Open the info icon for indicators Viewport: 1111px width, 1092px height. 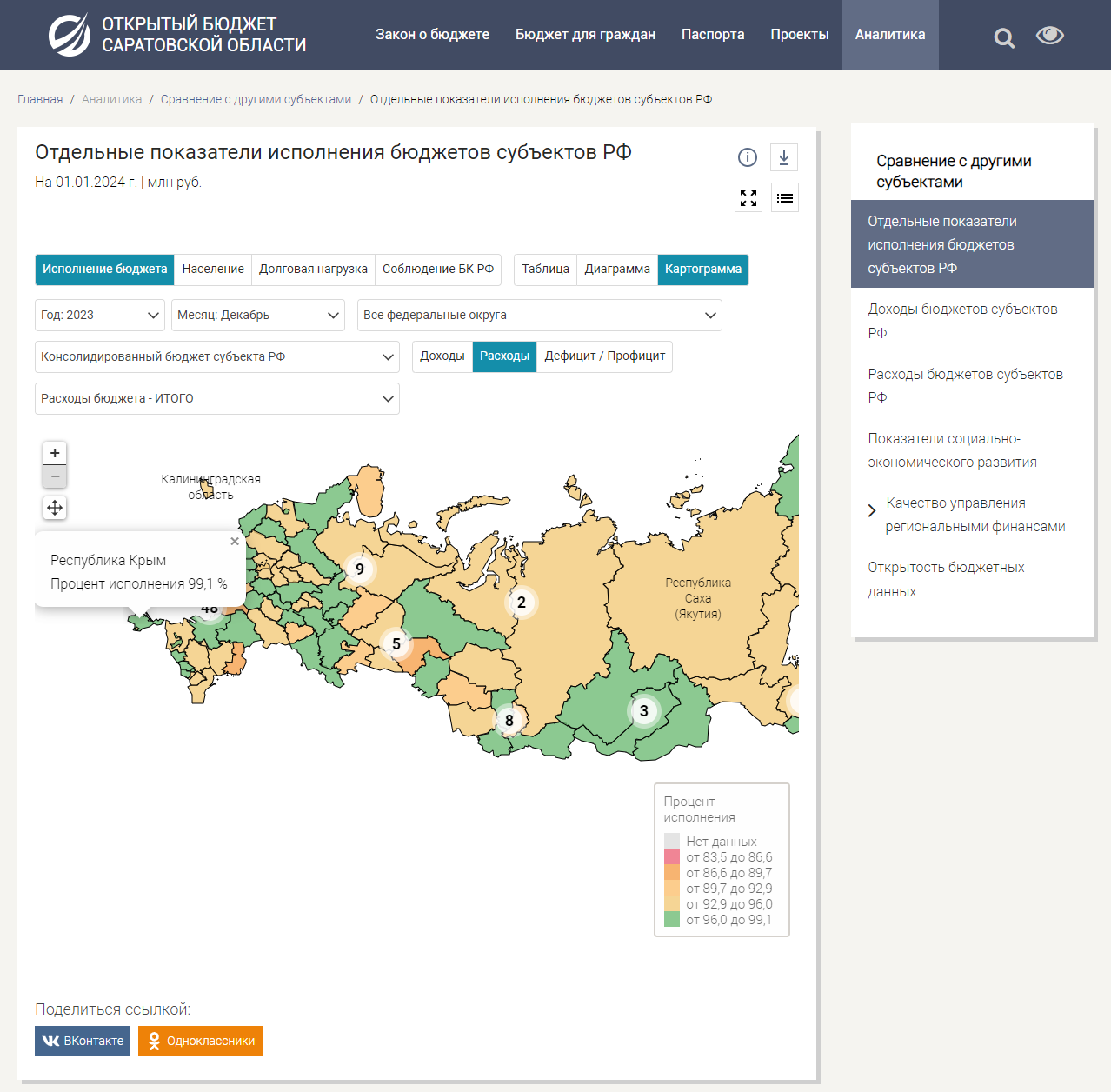pyautogui.click(x=748, y=157)
